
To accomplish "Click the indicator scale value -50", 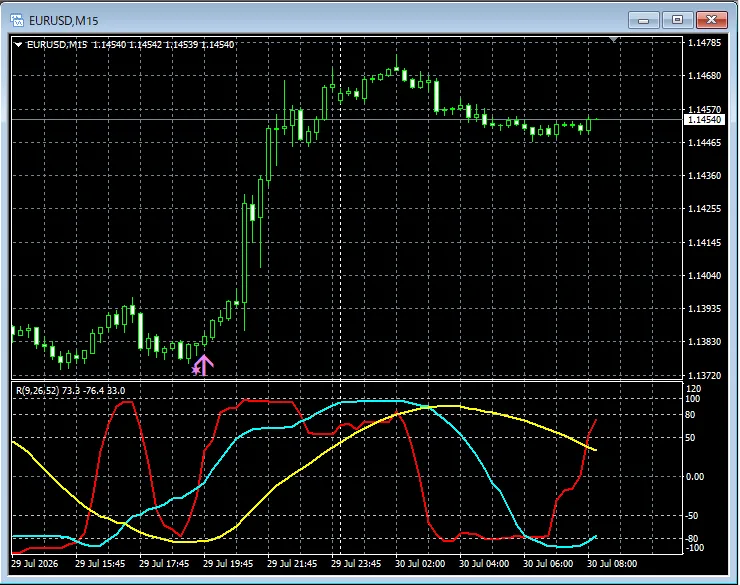I will [x=692, y=516].
